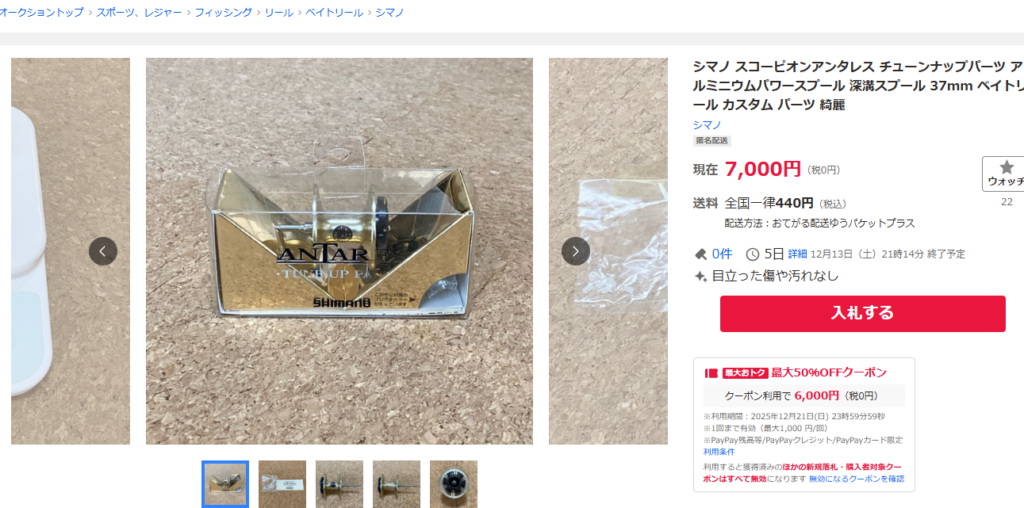Go to スポーツ、レジャー category breadcrumb
The width and height of the screenshot is (1024, 508).
click(139, 12)
